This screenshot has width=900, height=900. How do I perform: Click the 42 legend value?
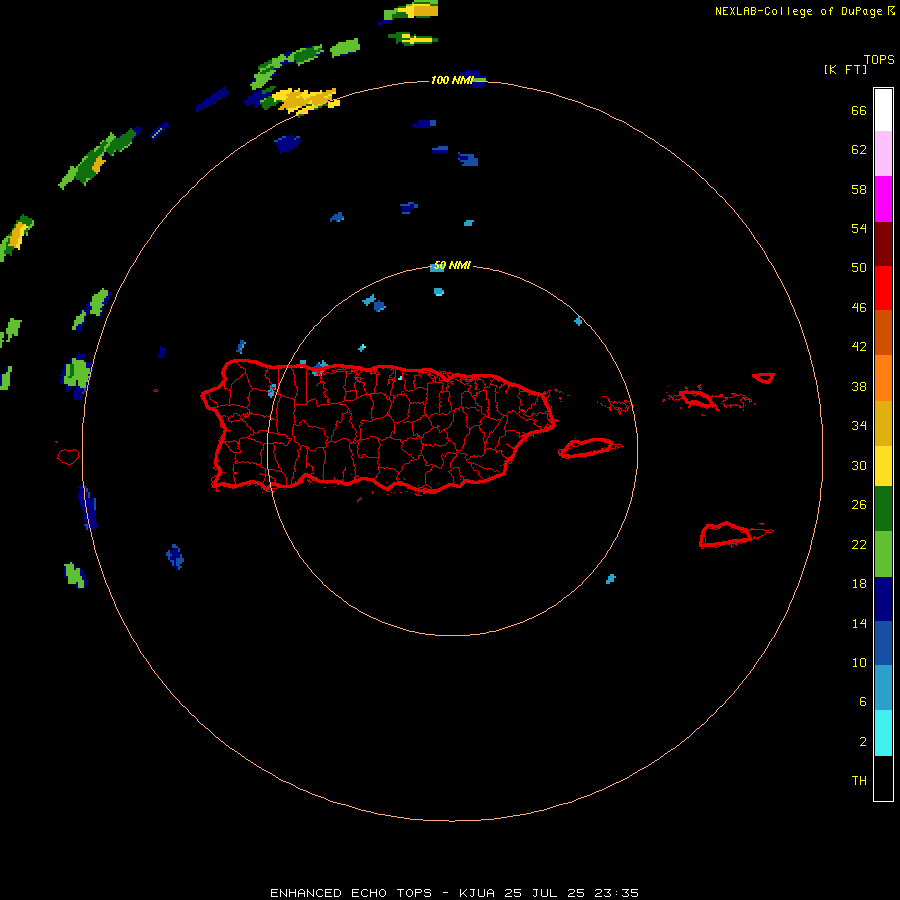pyautogui.click(x=859, y=347)
